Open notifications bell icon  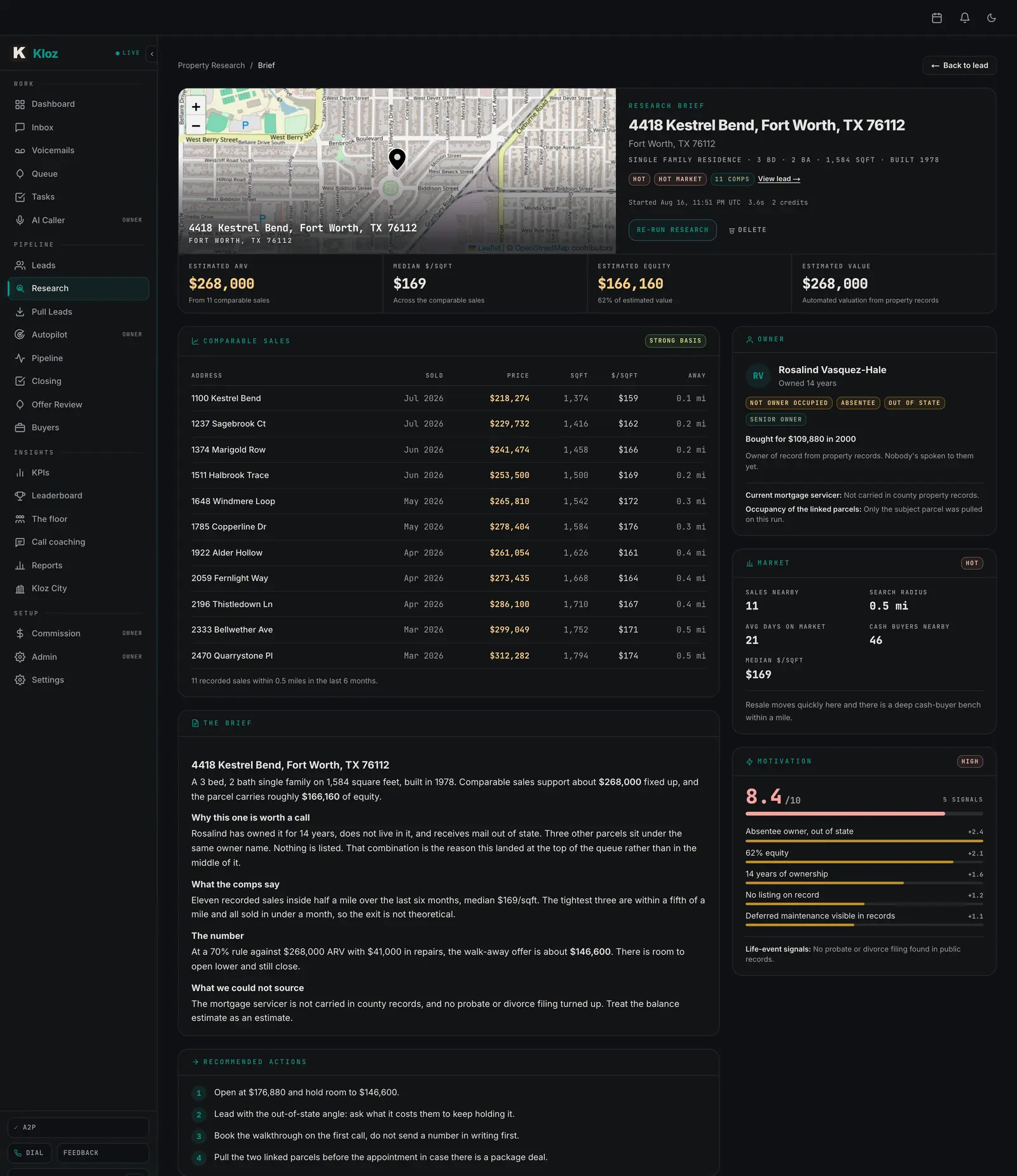pyautogui.click(x=964, y=18)
